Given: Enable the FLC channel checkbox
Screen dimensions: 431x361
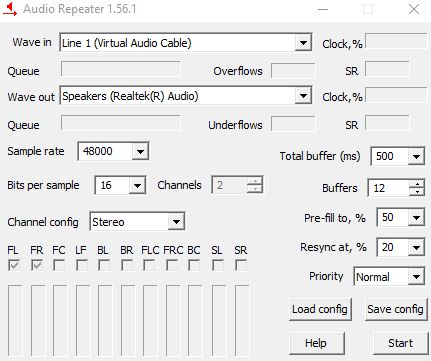Looking at the screenshot, I should 149,265.
